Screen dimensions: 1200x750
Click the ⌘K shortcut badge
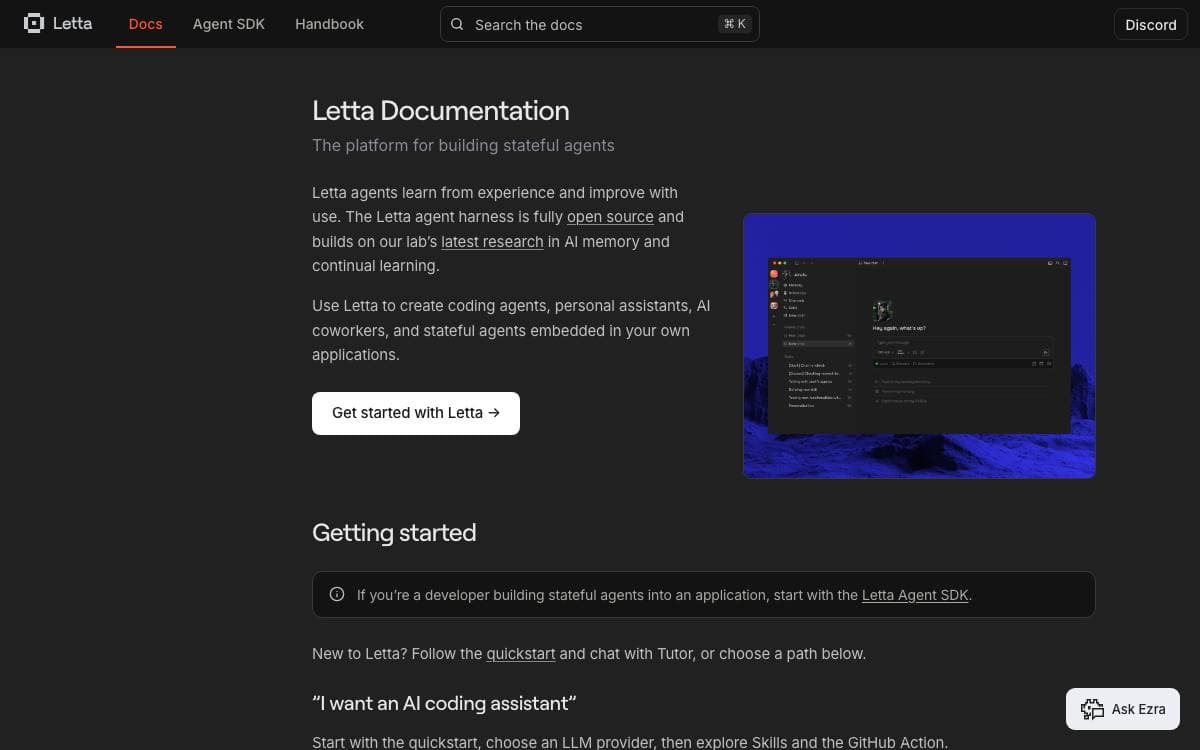tap(735, 24)
